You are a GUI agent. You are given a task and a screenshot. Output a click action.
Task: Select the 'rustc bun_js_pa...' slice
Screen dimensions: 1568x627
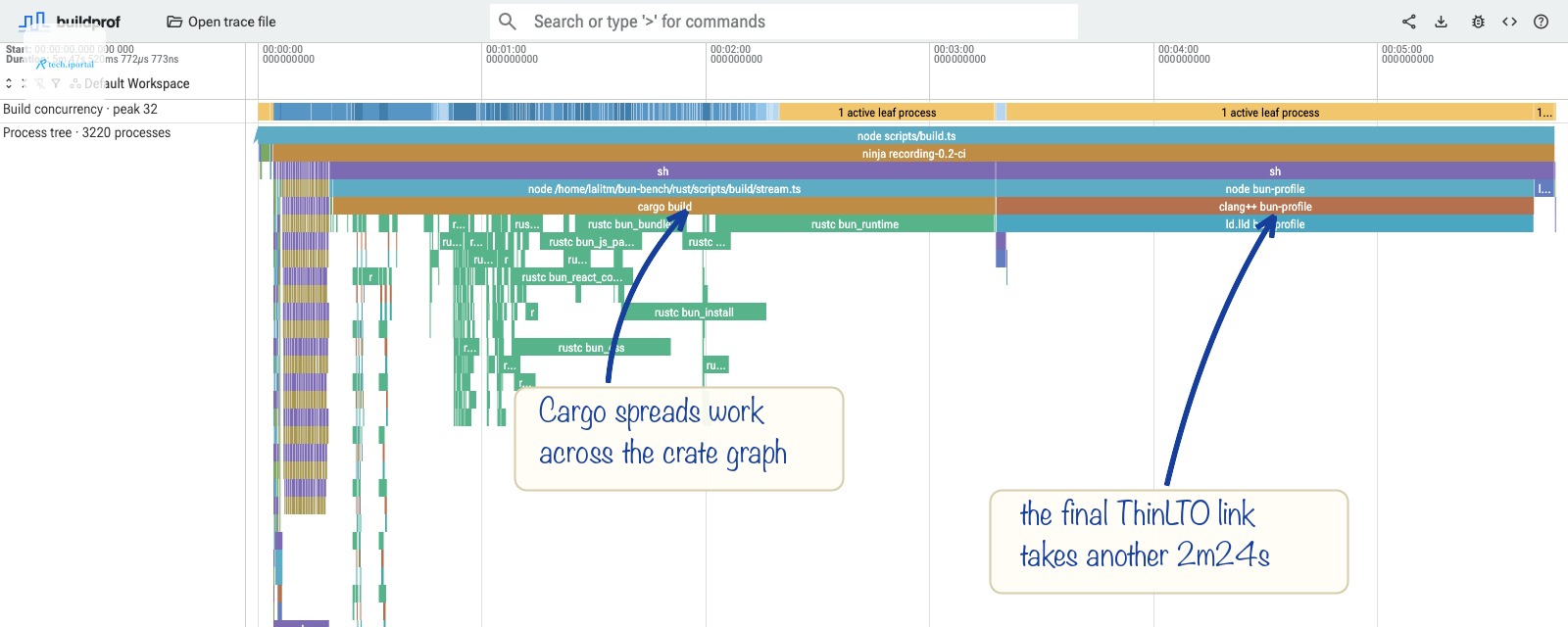(591, 241)
